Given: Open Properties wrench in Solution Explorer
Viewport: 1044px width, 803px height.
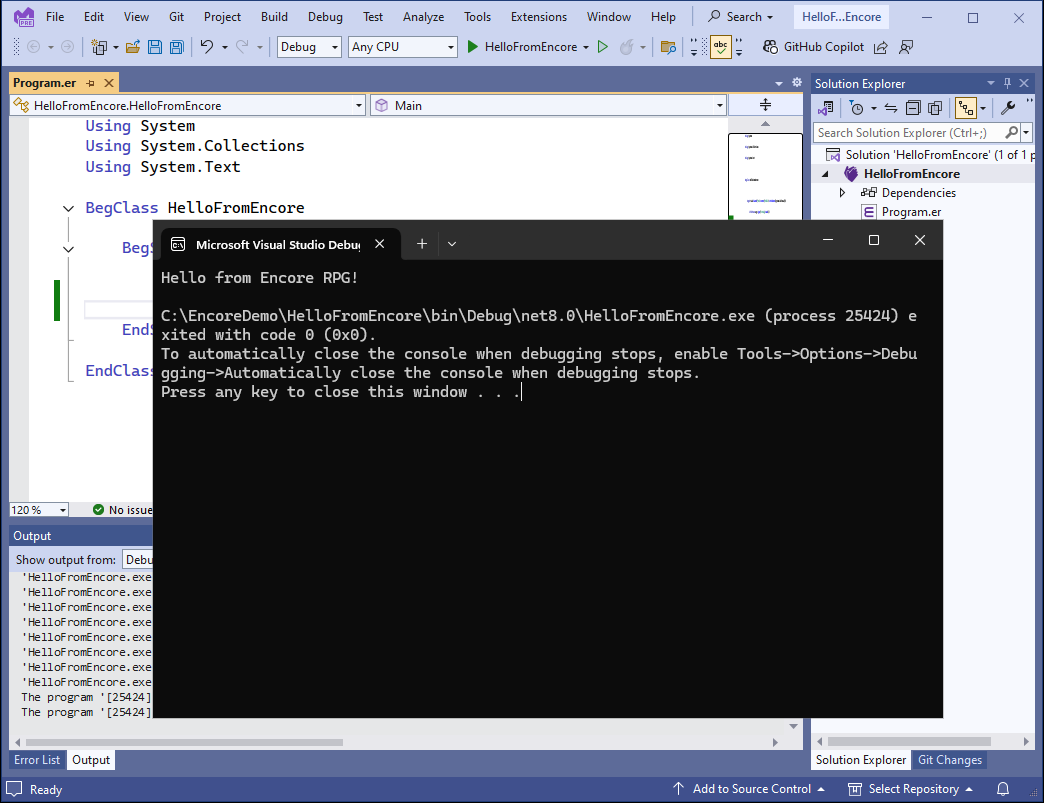Looking at the screenshot, I should point(1008,108).
